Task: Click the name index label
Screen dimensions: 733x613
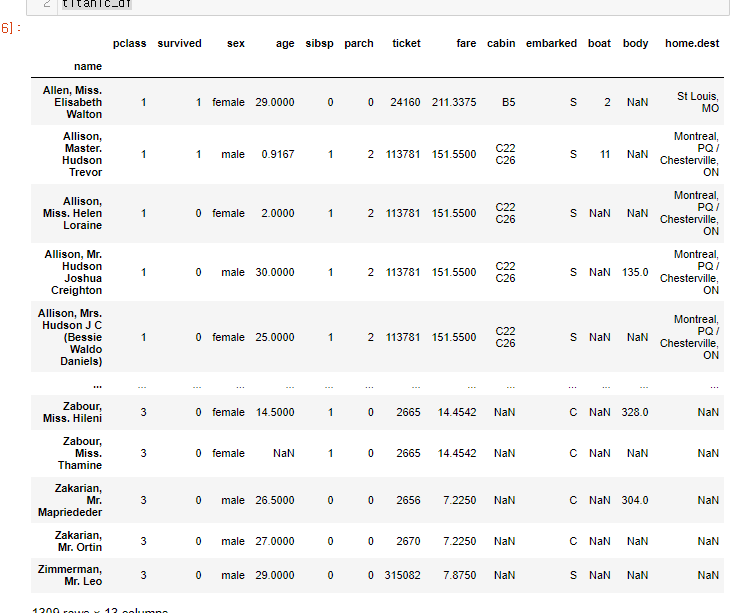Action: coord(88,66)
